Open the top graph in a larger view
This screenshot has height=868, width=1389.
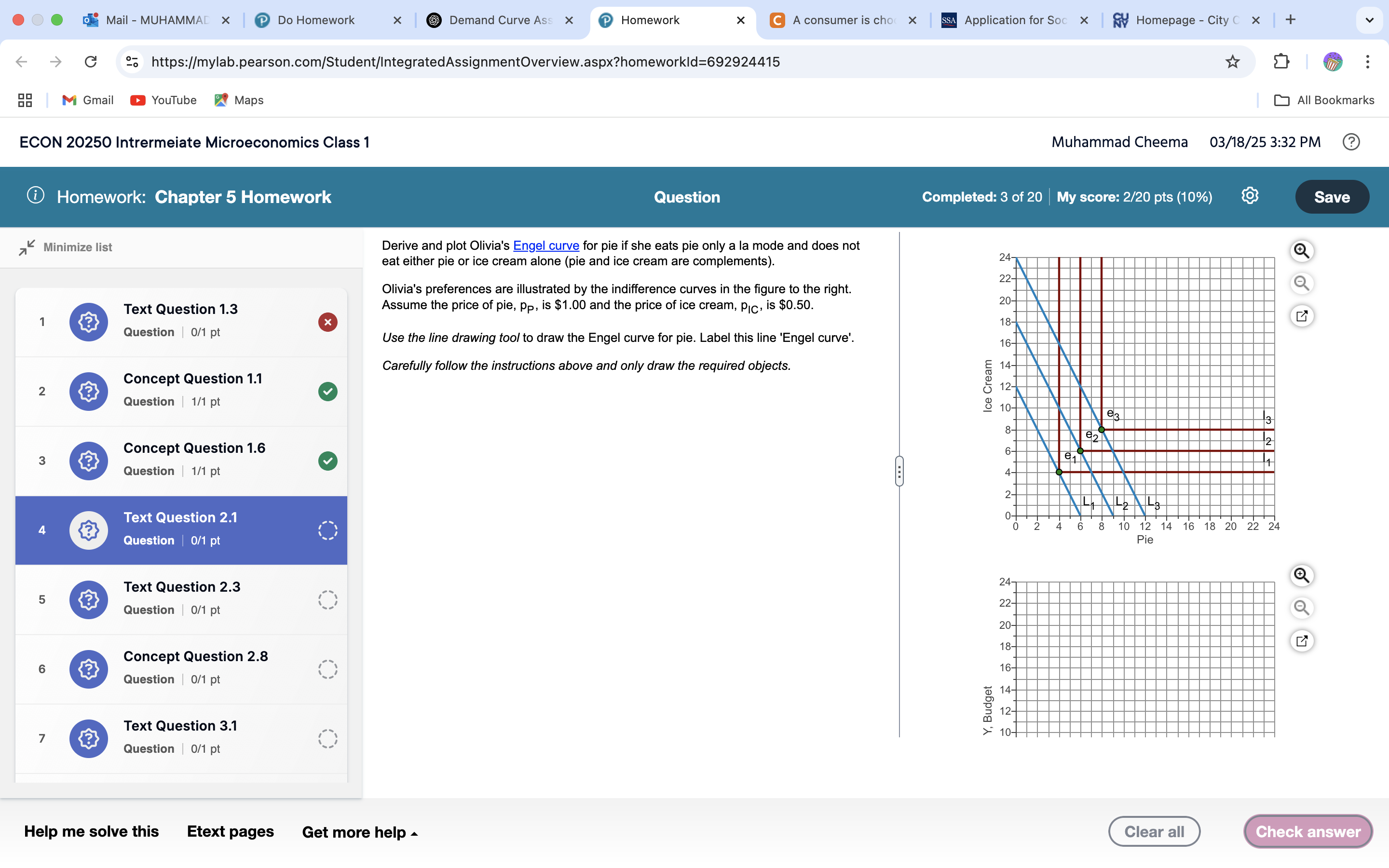coord(1302,316)
